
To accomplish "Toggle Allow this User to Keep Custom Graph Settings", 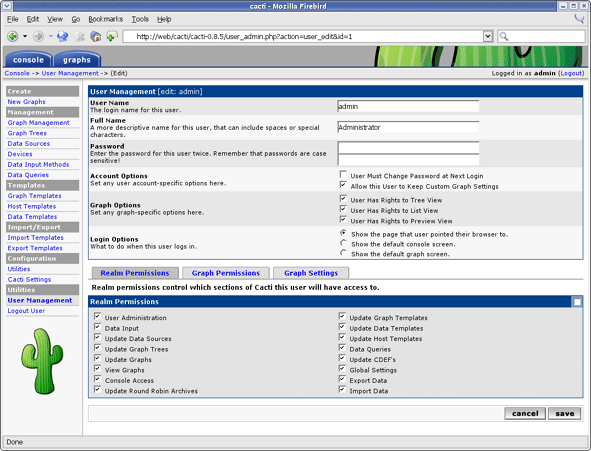I will coord(343,185).
